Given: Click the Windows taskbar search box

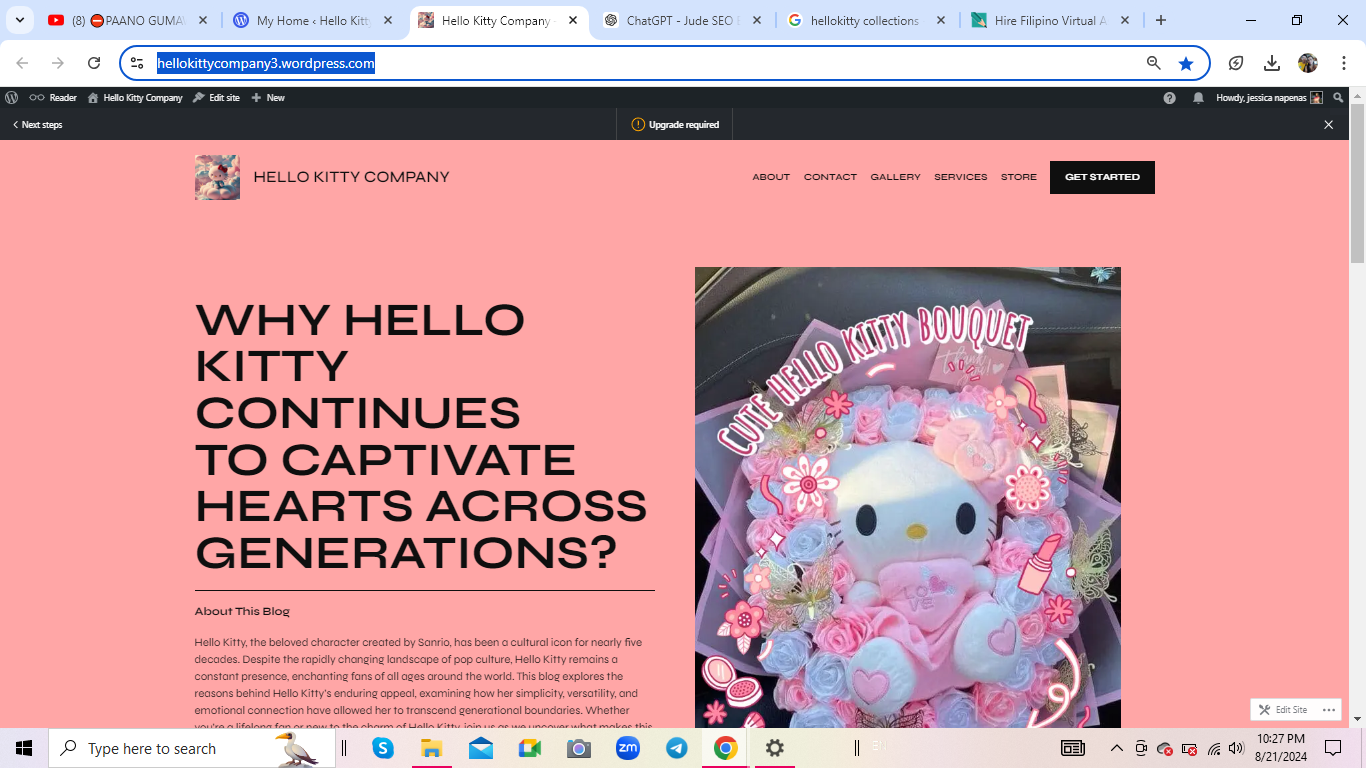Looking at the screenshot, I should [190, 748].
